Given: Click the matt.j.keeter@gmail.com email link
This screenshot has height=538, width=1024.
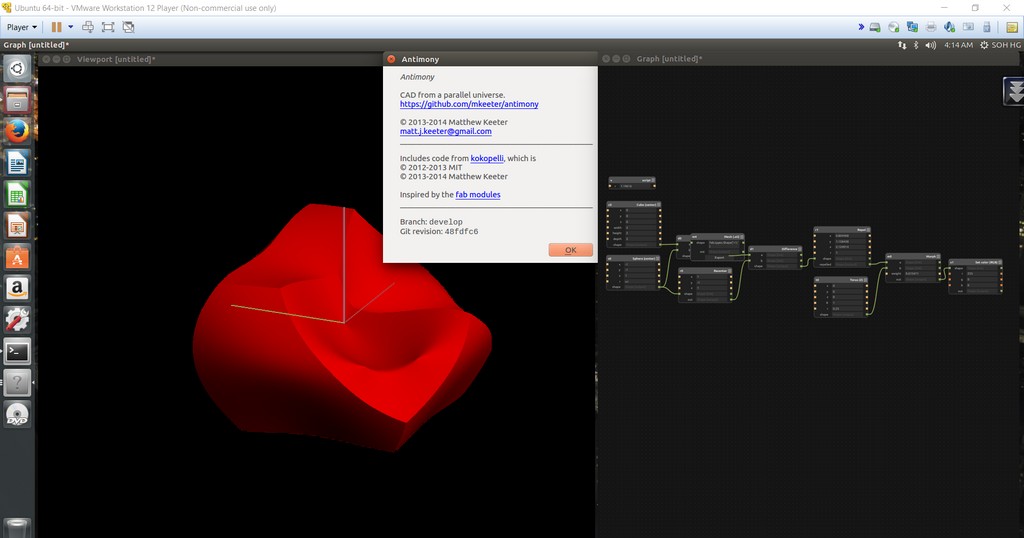Looking at the screenshot, I should pyautogui.click(x=445, y=131).
